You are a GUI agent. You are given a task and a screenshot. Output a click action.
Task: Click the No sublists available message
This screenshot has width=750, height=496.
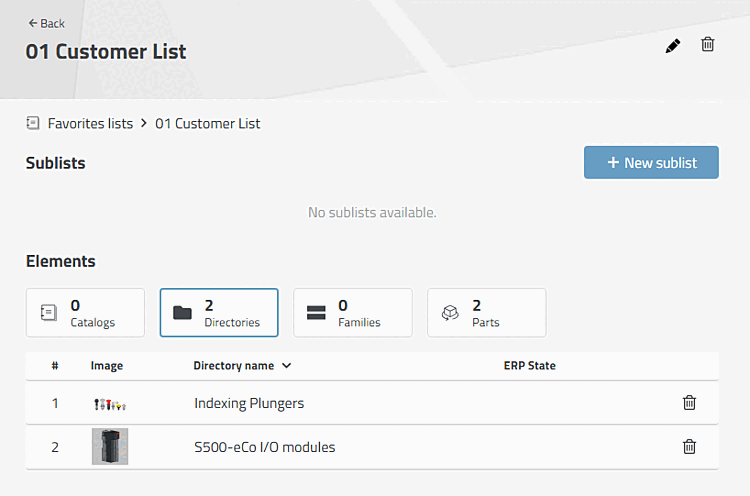tap(372, 212)
